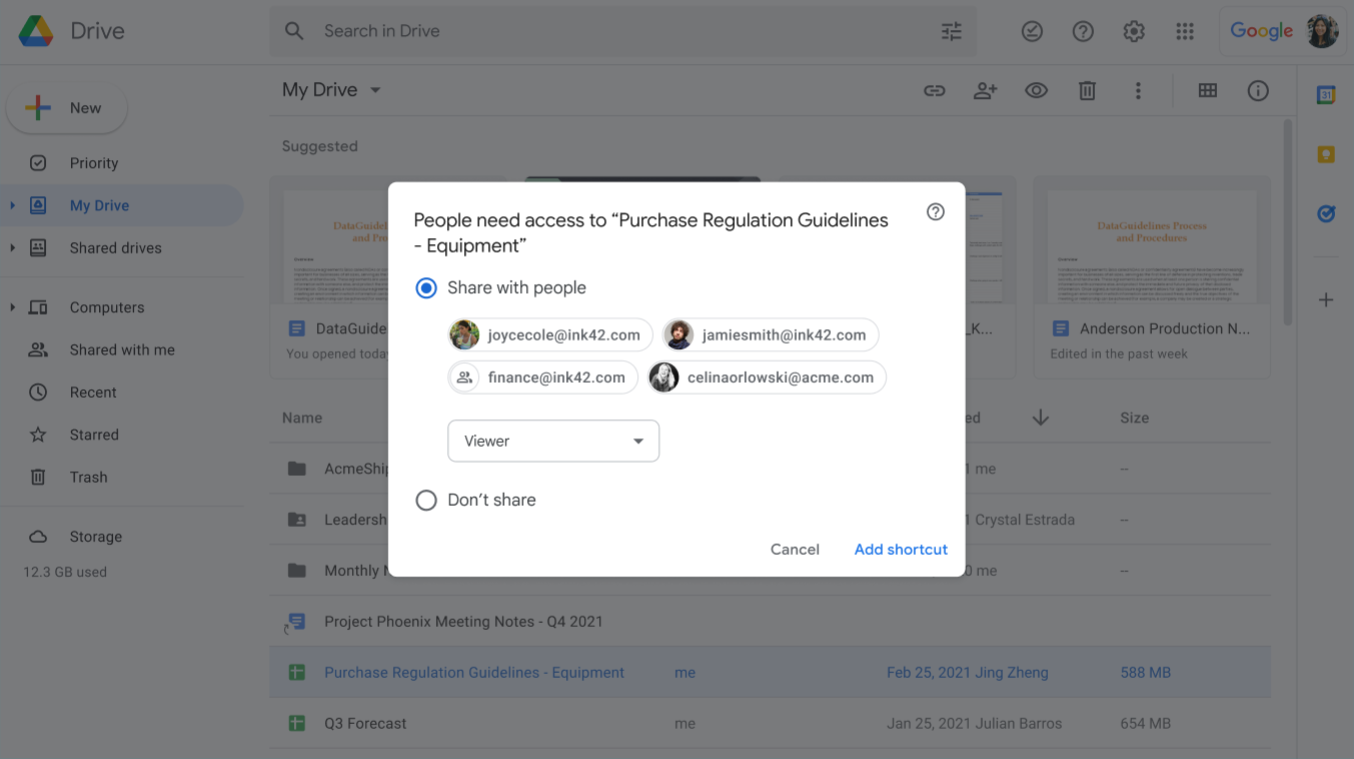Select the Don't share radio button
This screenshot has width=1354, height=759.
tap(426, 500)
